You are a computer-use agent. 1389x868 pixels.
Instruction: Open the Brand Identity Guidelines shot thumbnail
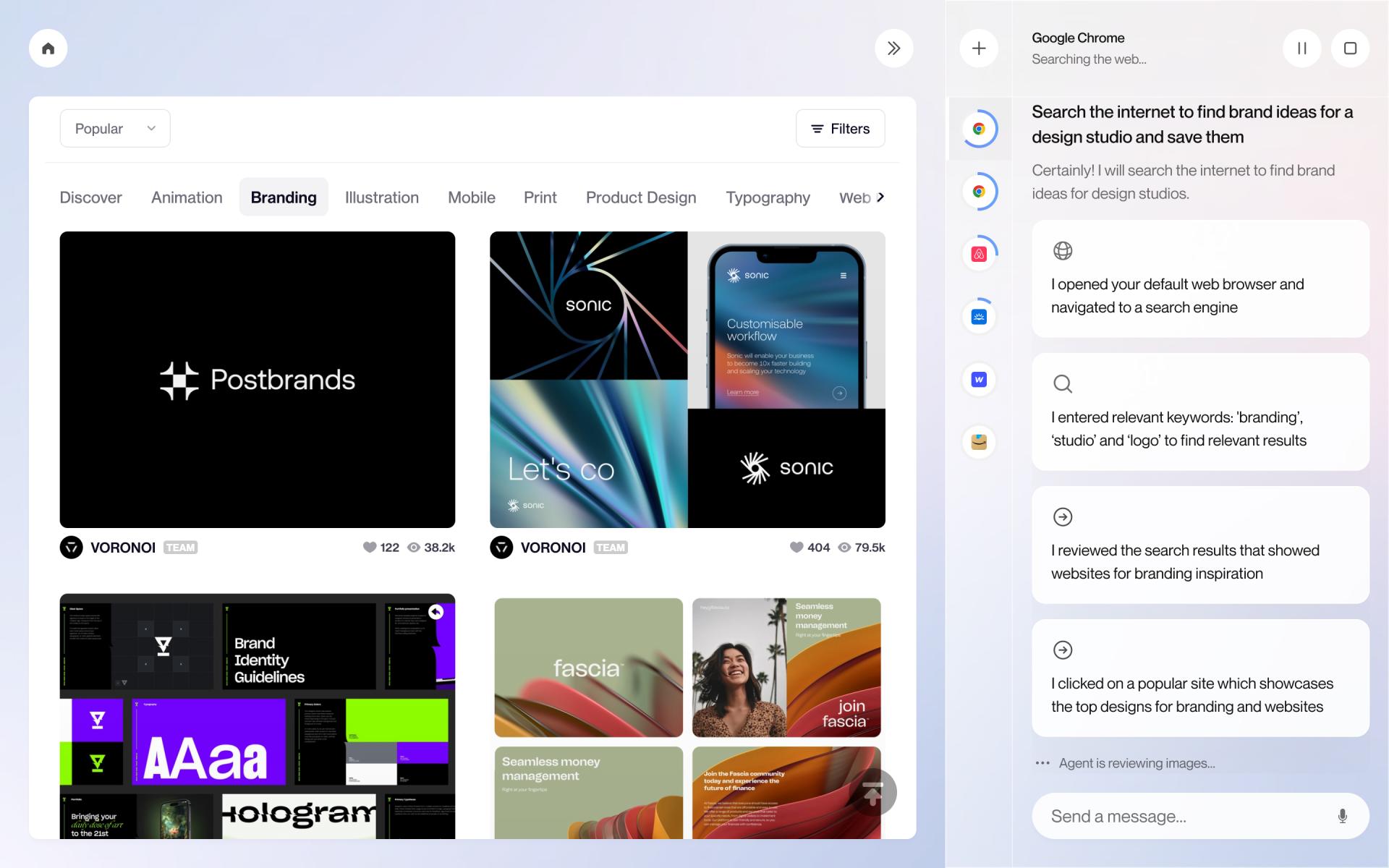click(258, 716)
